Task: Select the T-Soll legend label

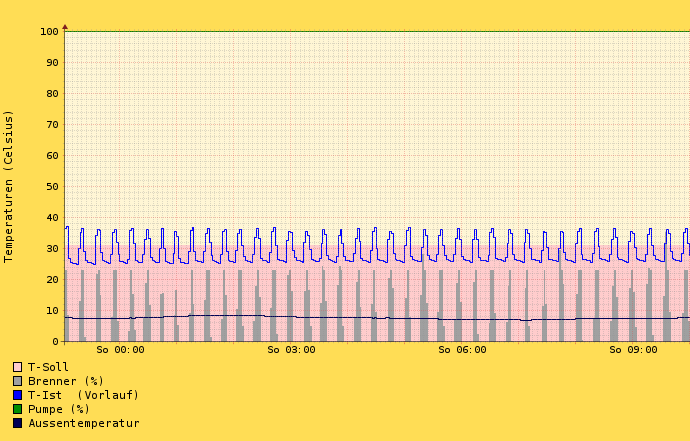Action: point(48,367)
